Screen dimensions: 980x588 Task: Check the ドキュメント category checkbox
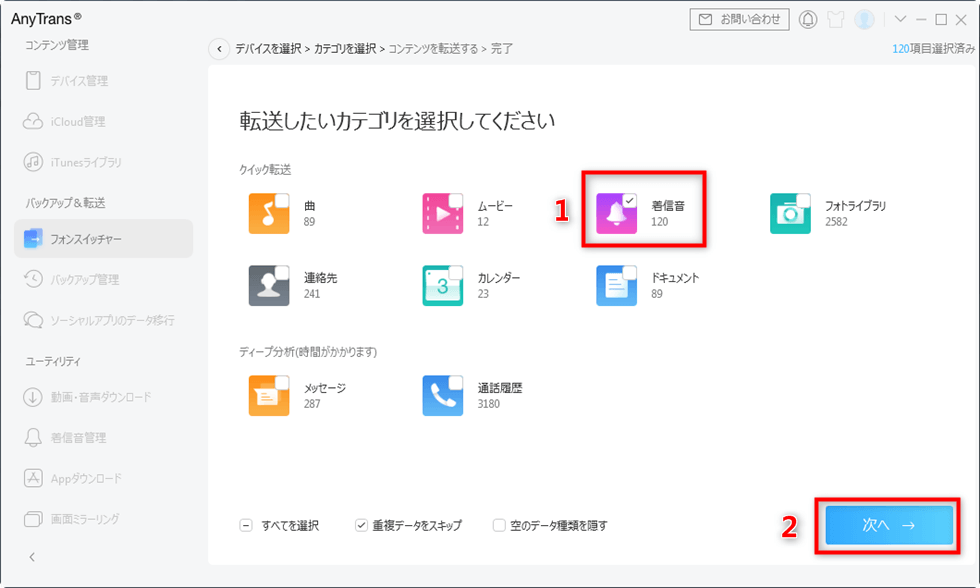point(629,272)
